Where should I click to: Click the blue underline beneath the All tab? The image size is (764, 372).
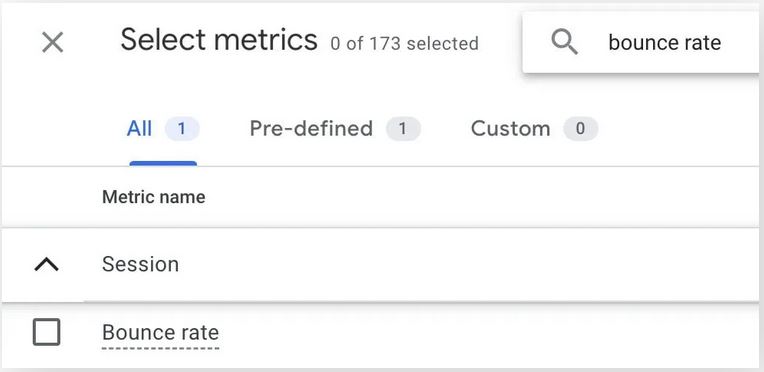coord(163,164)
